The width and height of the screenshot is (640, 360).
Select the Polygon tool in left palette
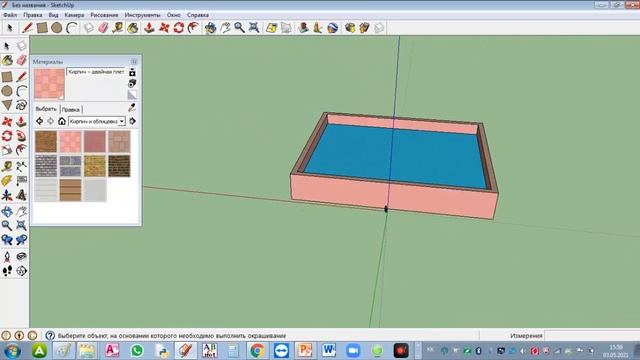click(7, 105)
